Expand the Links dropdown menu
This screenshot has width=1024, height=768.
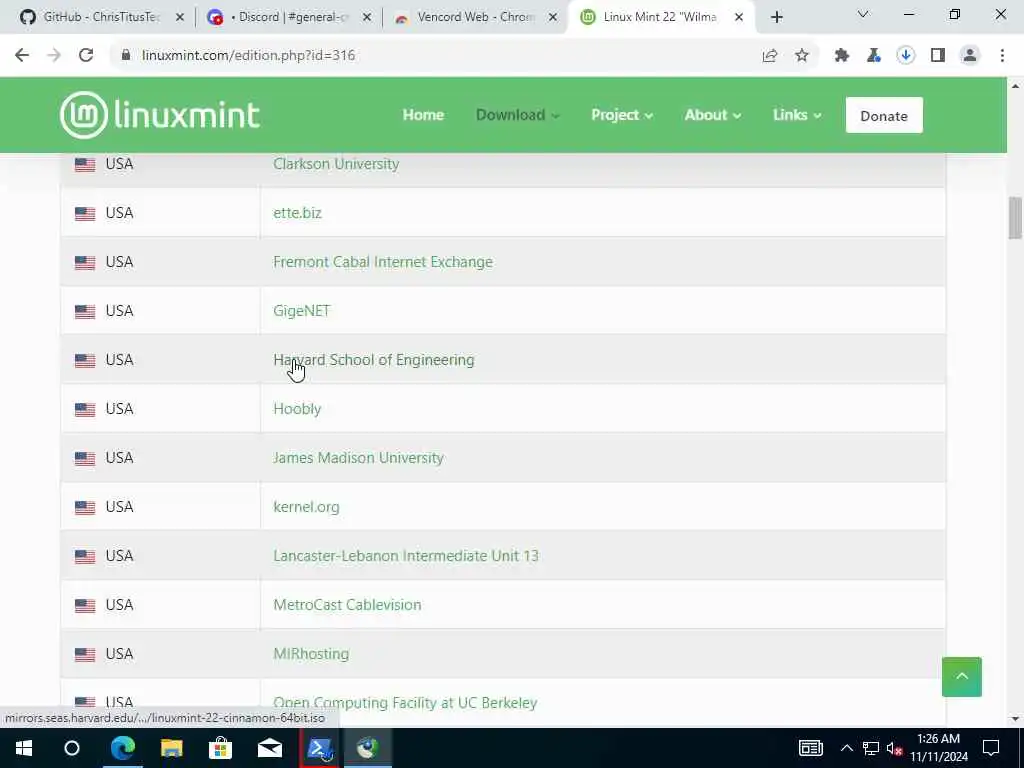(797, 115)
